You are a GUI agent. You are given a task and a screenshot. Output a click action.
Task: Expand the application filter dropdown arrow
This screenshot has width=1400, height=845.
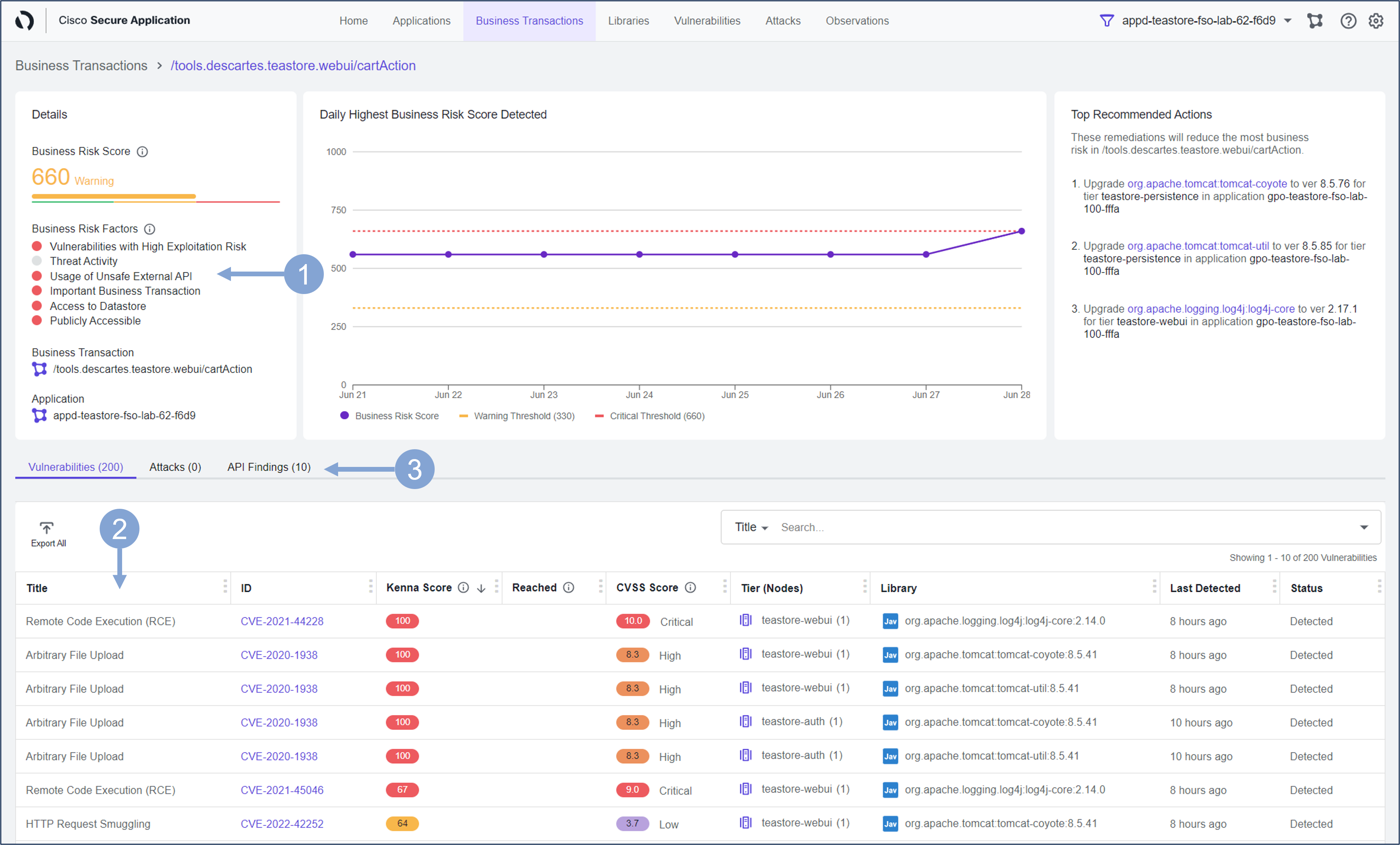1288,21
